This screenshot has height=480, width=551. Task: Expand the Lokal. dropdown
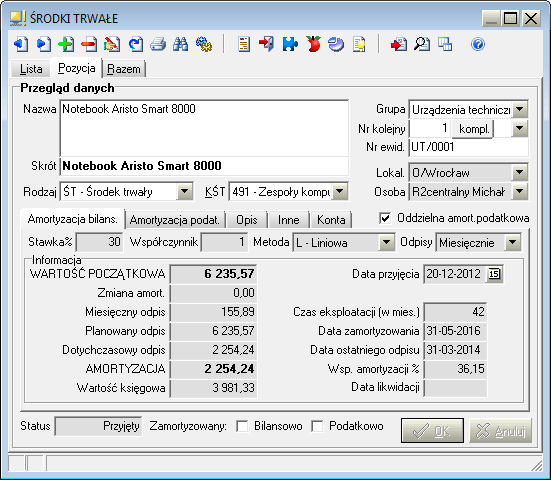pos(520,173)
